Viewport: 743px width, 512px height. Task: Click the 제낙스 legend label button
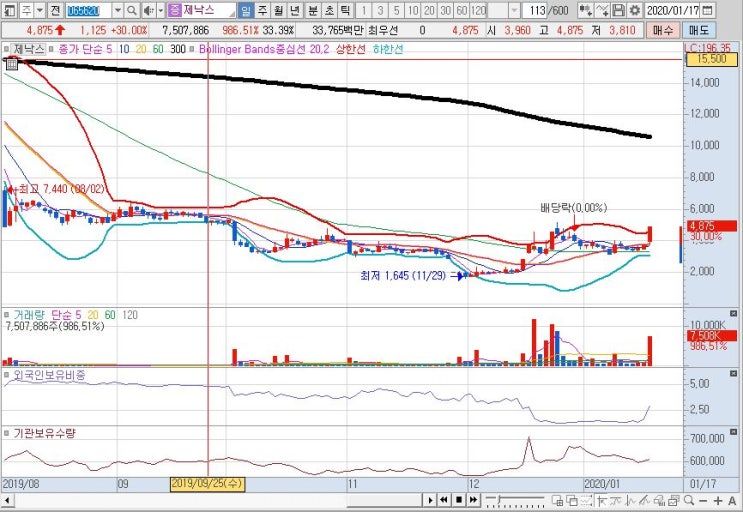point(28,49)
